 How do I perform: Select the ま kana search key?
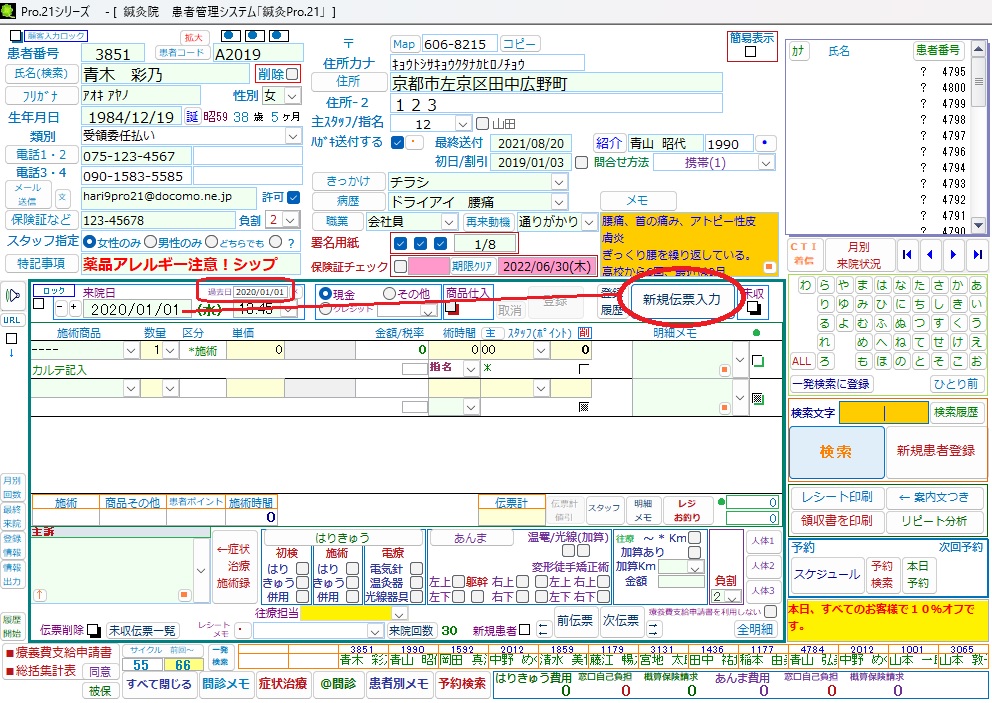863,285
